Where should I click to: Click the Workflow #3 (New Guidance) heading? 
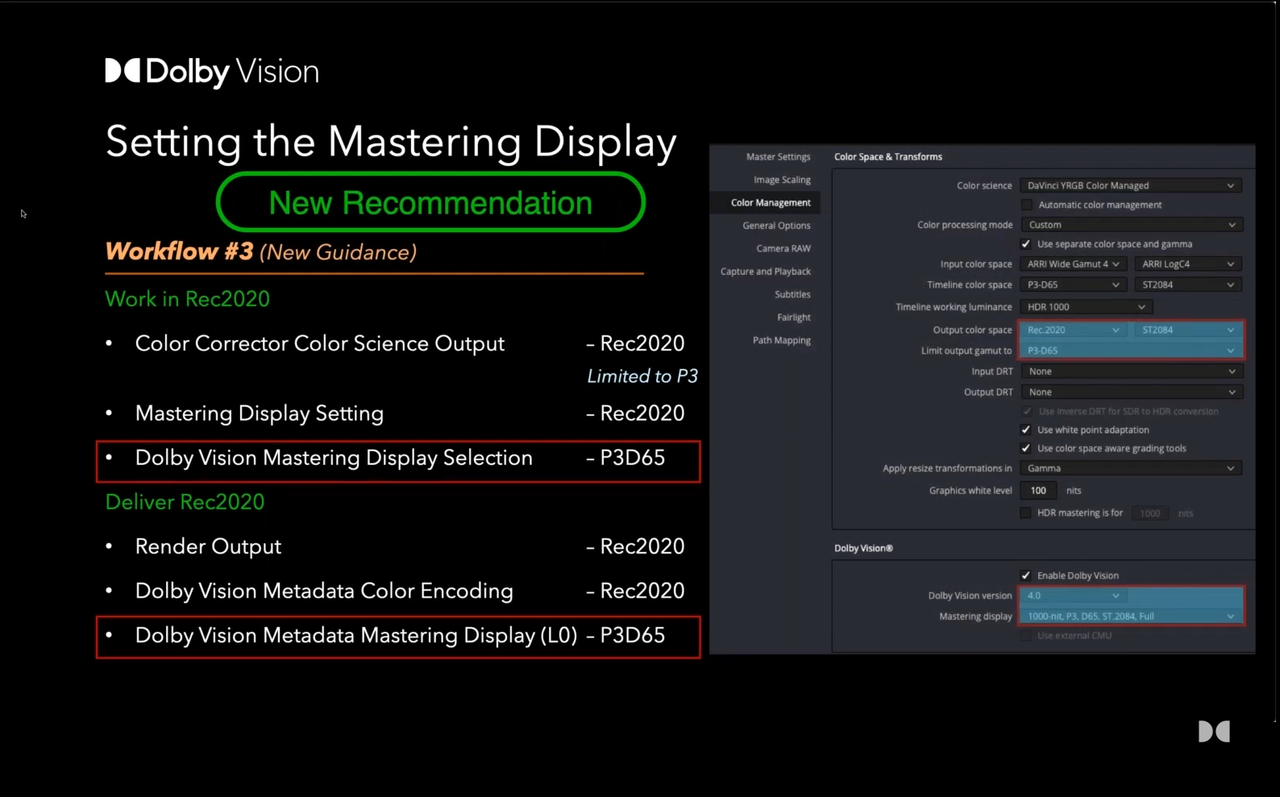261,252
